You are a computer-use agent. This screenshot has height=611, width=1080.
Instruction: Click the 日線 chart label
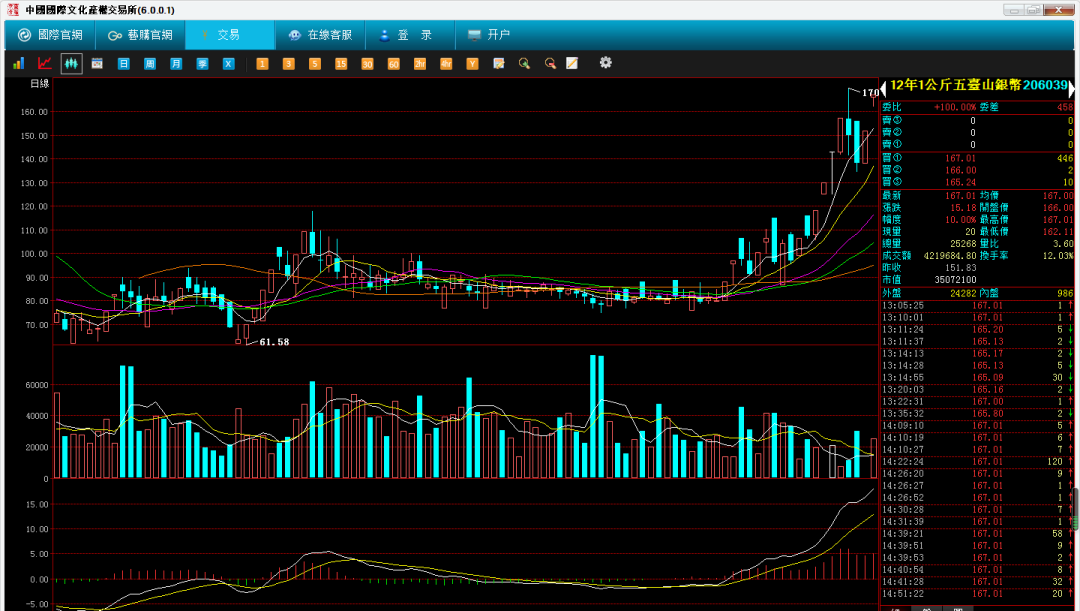tap(40, 83)
